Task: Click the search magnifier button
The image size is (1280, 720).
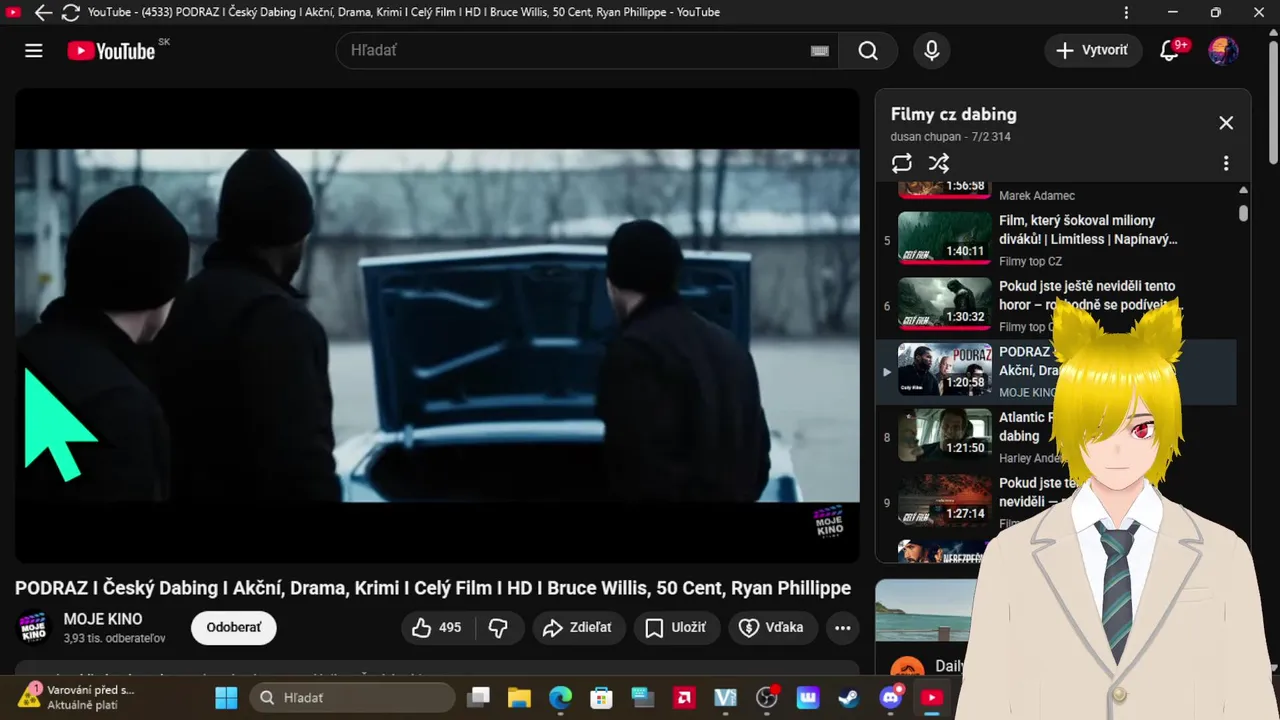Action: tap(868, 51)
